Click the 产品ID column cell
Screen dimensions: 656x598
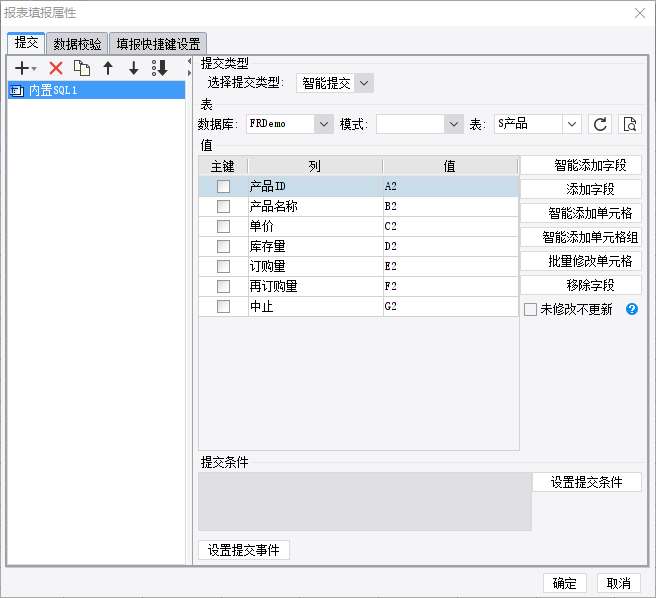[315, 186]
